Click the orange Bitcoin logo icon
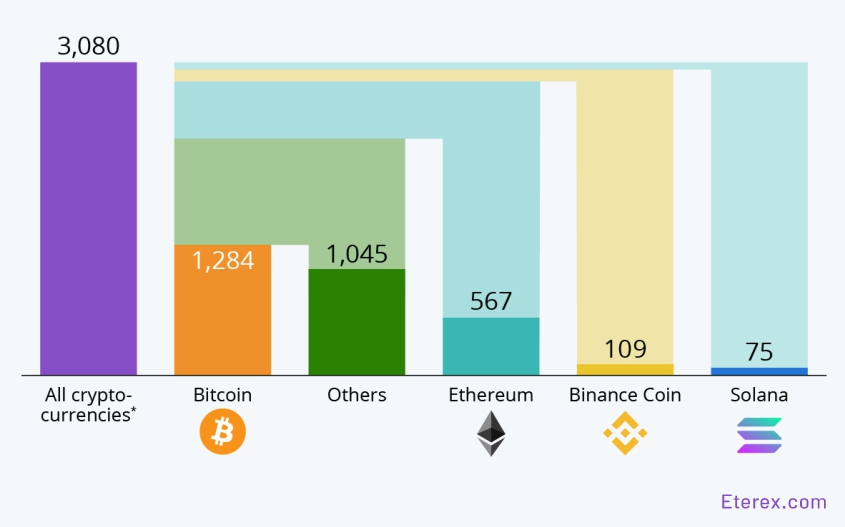Screen dimensions: 845x527 pyautogui.click(x=222, y=433)
